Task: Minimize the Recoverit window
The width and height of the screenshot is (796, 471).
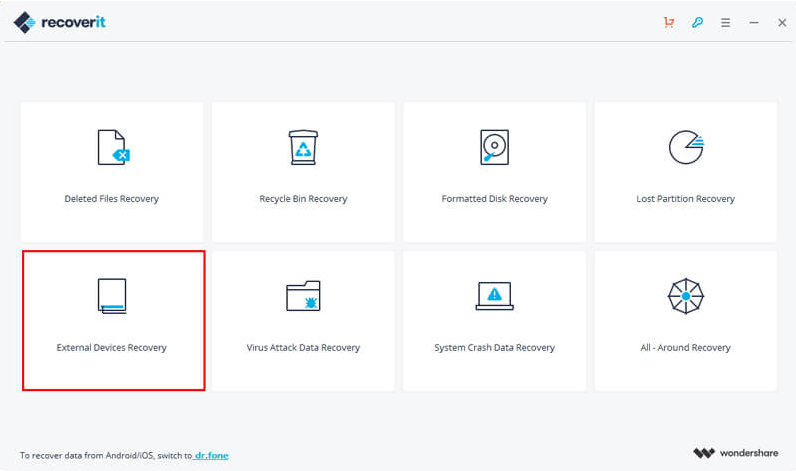Action: click(x=753, y=22)
